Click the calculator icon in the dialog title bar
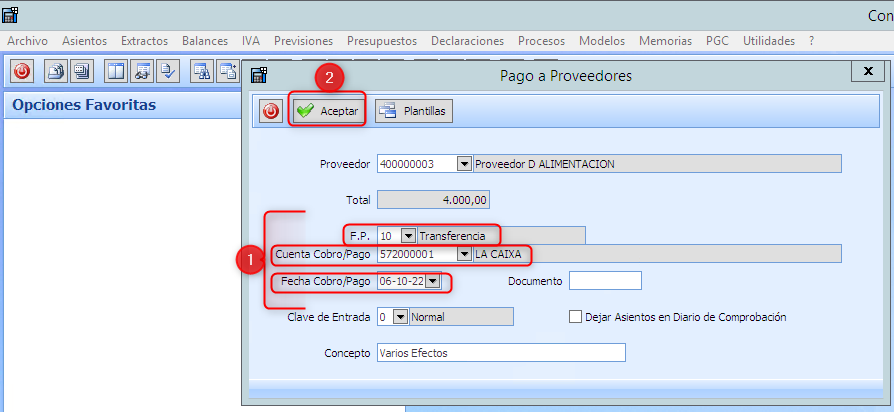This screenshot has height=412, width=894. 259,76
